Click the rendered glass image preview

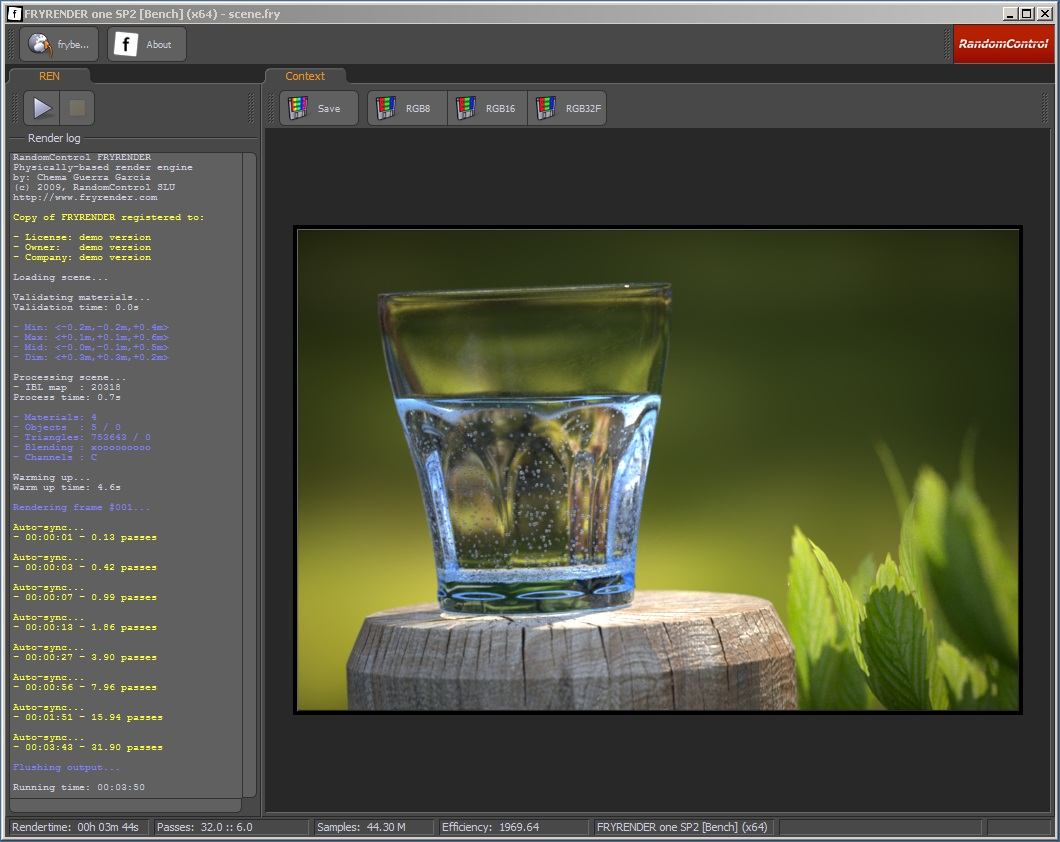(658, 469)
